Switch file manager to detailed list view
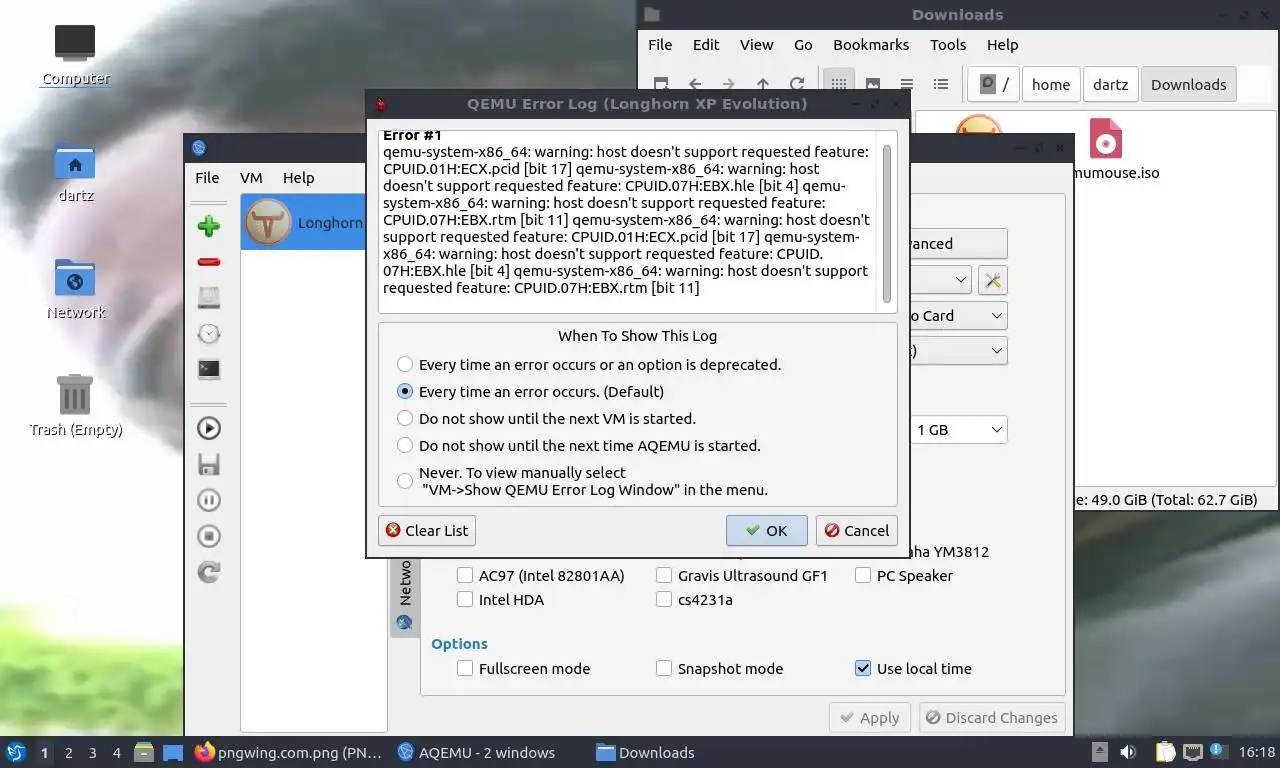Screen dimensions: 1280x768 tap(941, 85)
